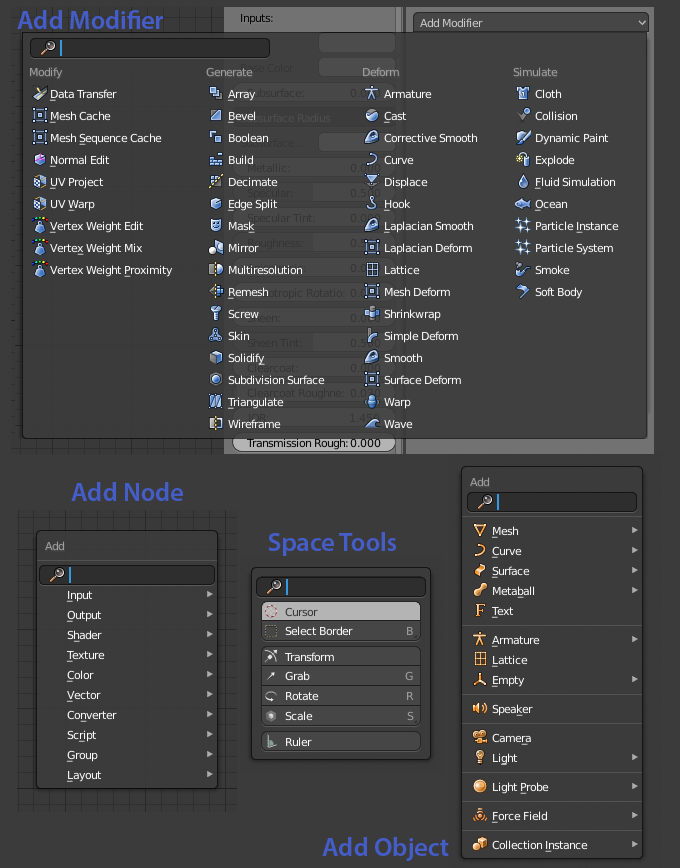Choose Corrective Smooth modifier
Screen dimensions: 680x868
pyautogui.click(x=430, y=137)
